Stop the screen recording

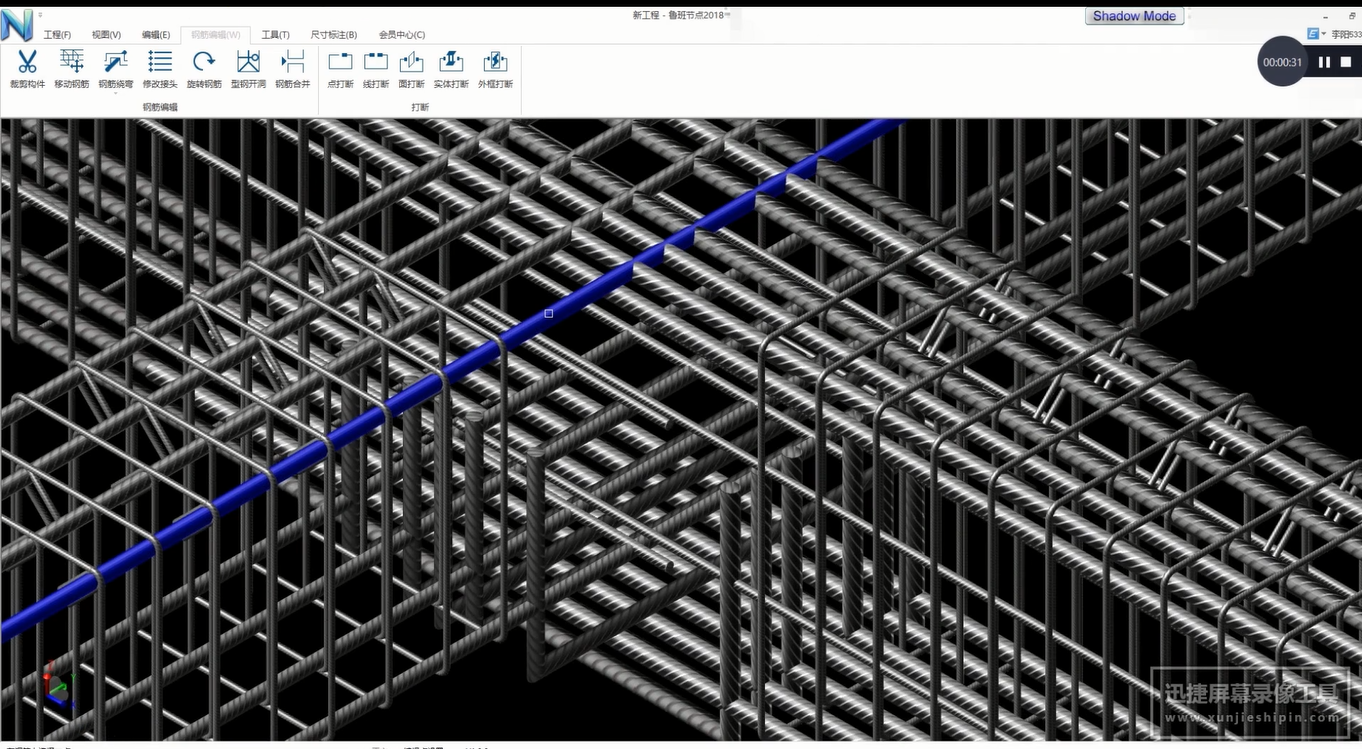[x=1346, y=62]
